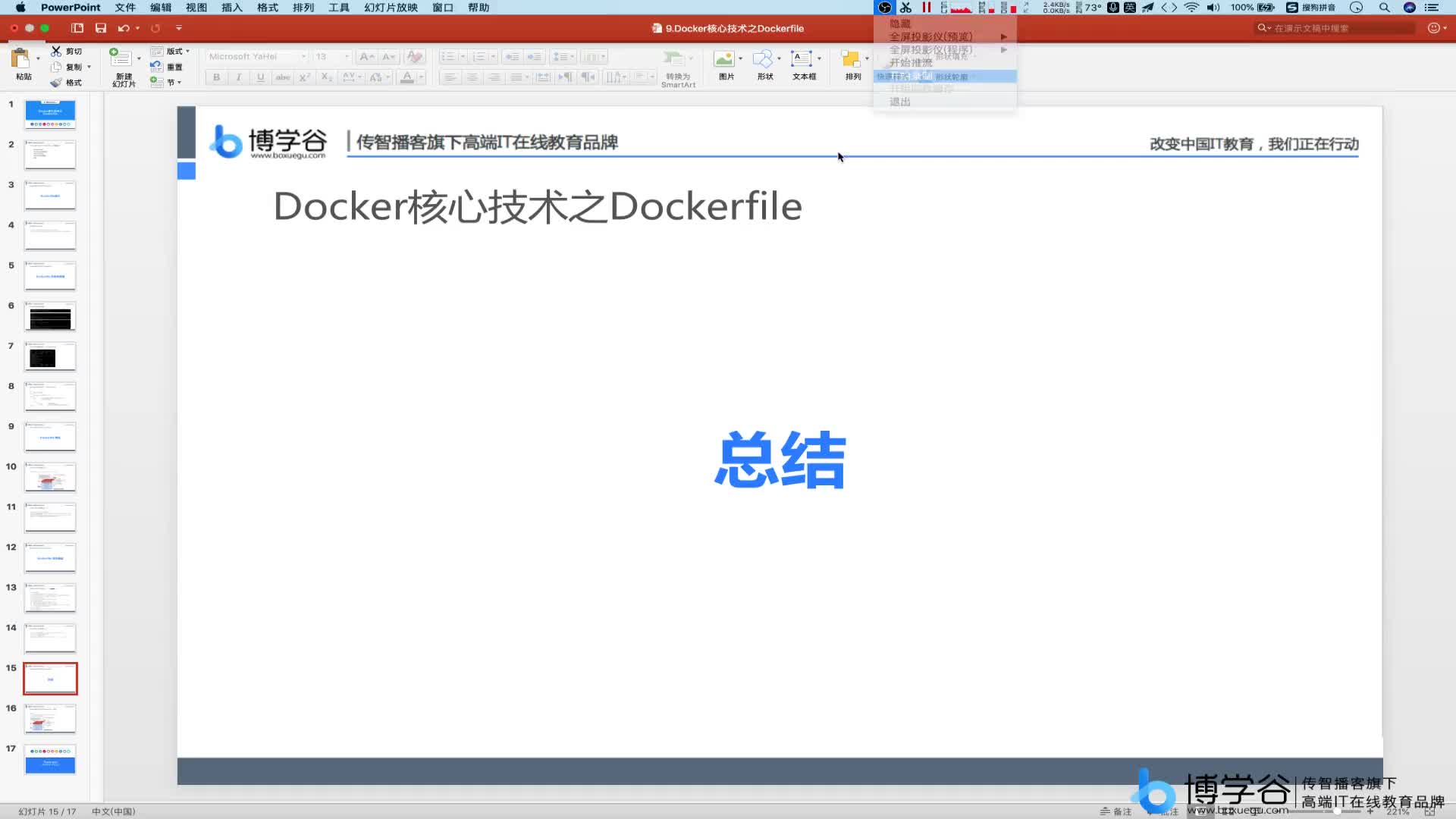Click the Center text alignment icon
This screenshot has width=1456, height=819.
click(x=472, y=77)
